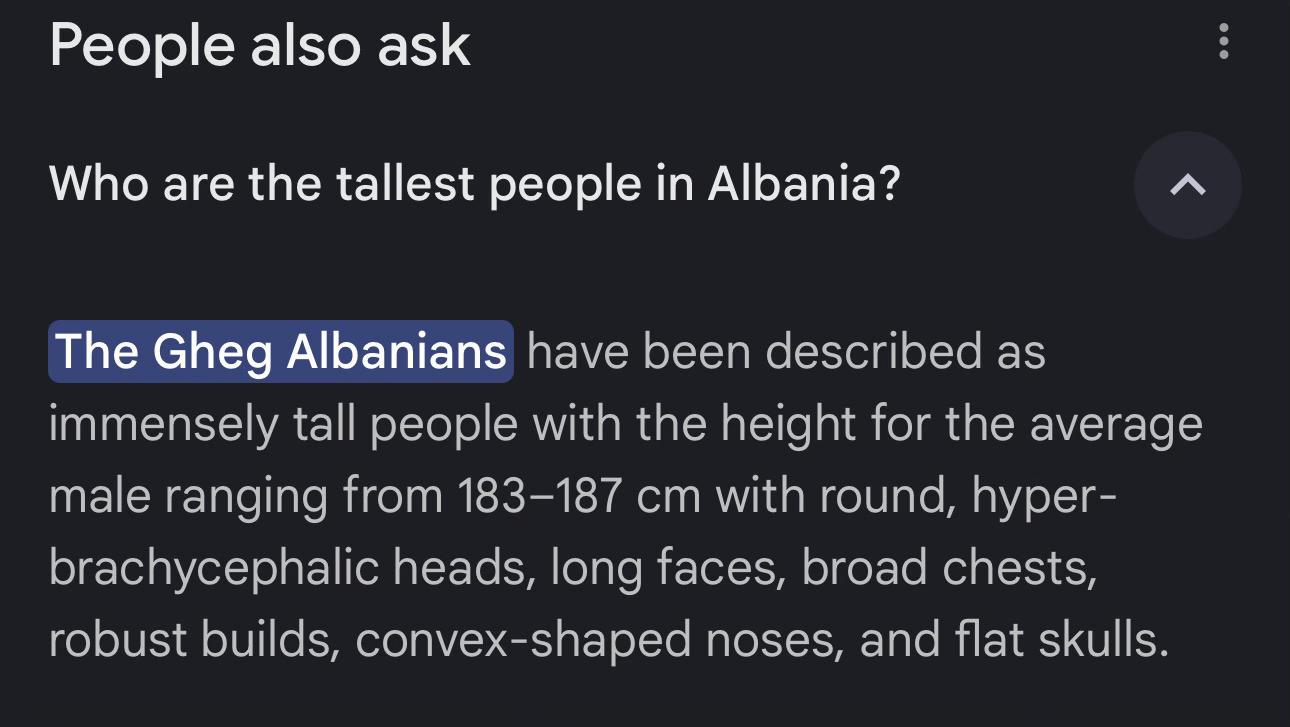The width and height of the screenshot is (1290, 727).
Task: Click the question 'Who are the tallest people in Albania?'
Action: [474, 184]
